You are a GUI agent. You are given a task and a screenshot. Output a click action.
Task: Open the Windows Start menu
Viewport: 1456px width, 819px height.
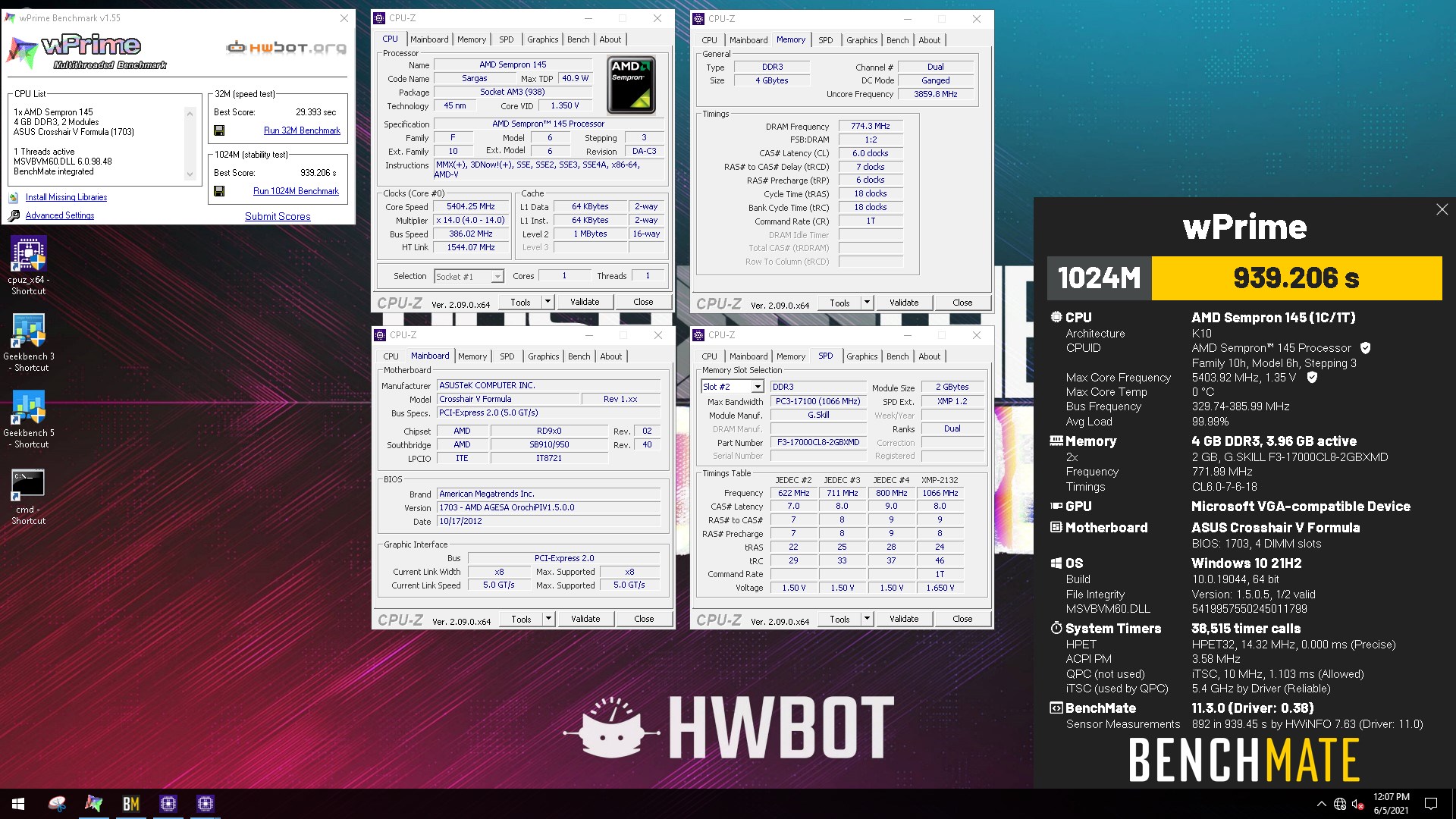click(18, 804)
